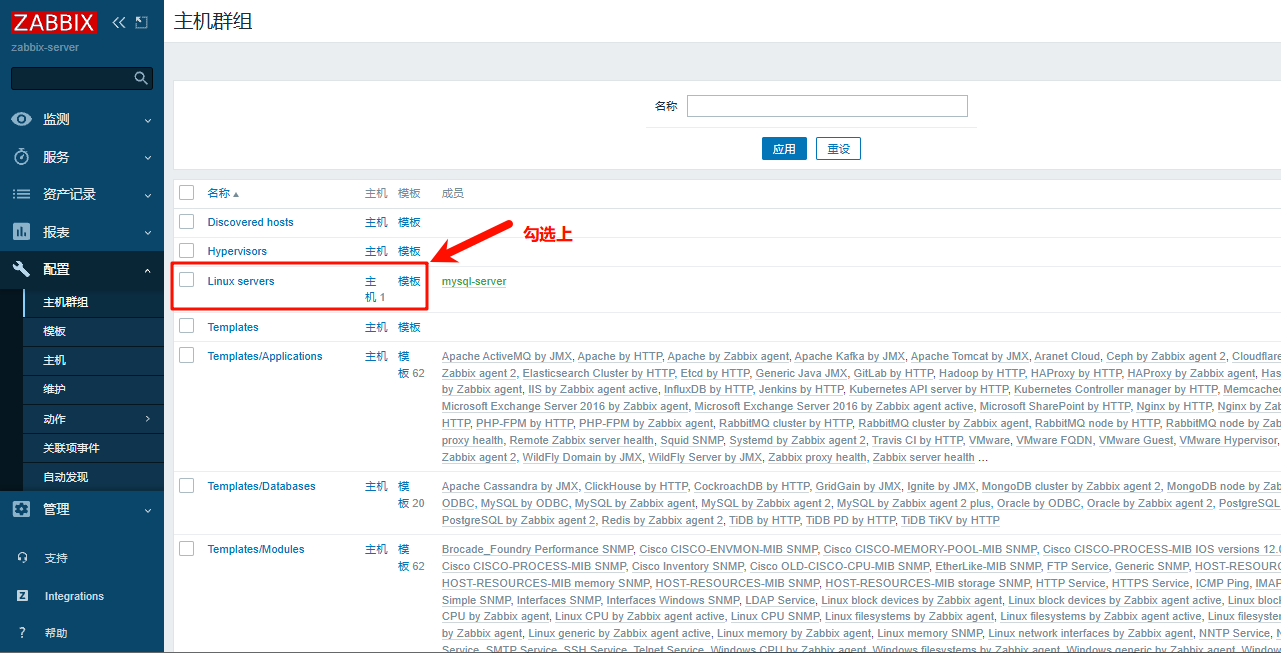
Task: Click the Apache ActiveMQ by JMX template
Action: point(507,356)
